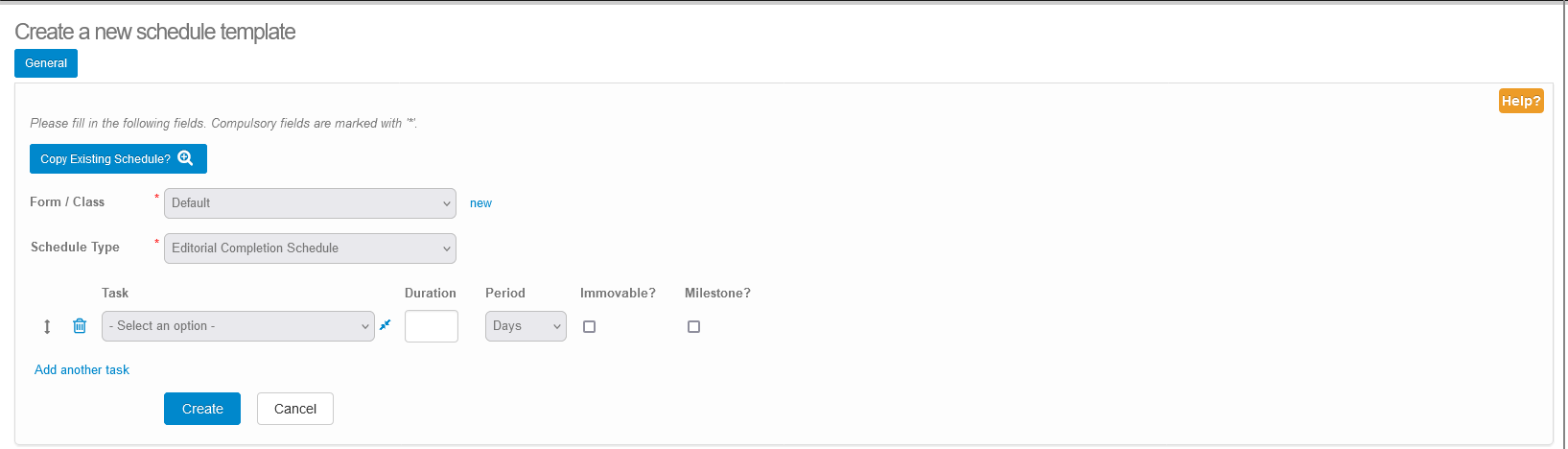Expand the Schedule Type dropdown
Screen dimensions: 1568x449
click(310, 248)
